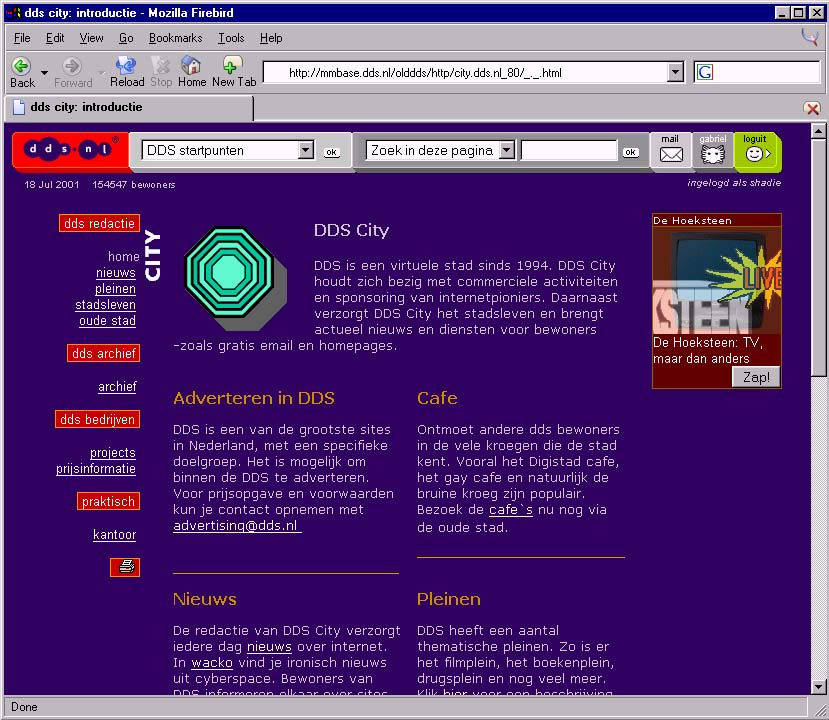The height and width of the screenshot is (720, 829).
Task: Open the archief link
Action: (x=117, y=386)
